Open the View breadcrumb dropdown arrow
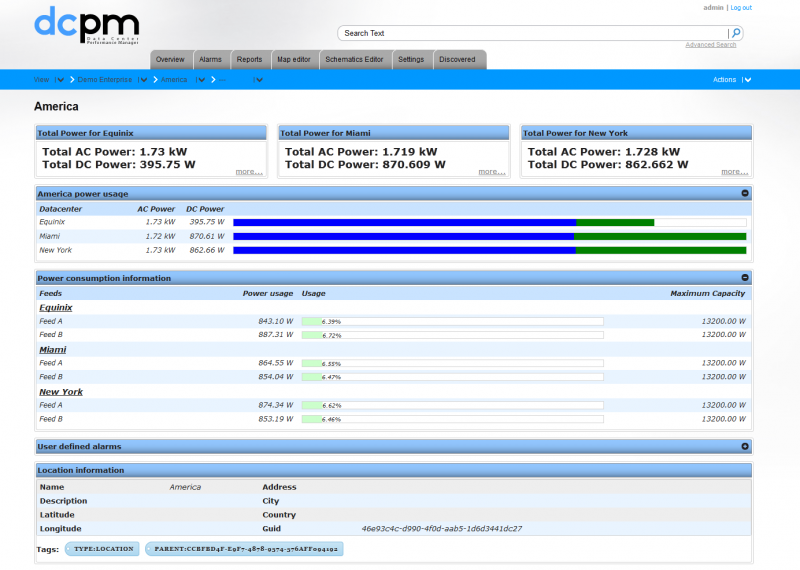This screenshot has height=570, width=800. click(x=59, y=80)
